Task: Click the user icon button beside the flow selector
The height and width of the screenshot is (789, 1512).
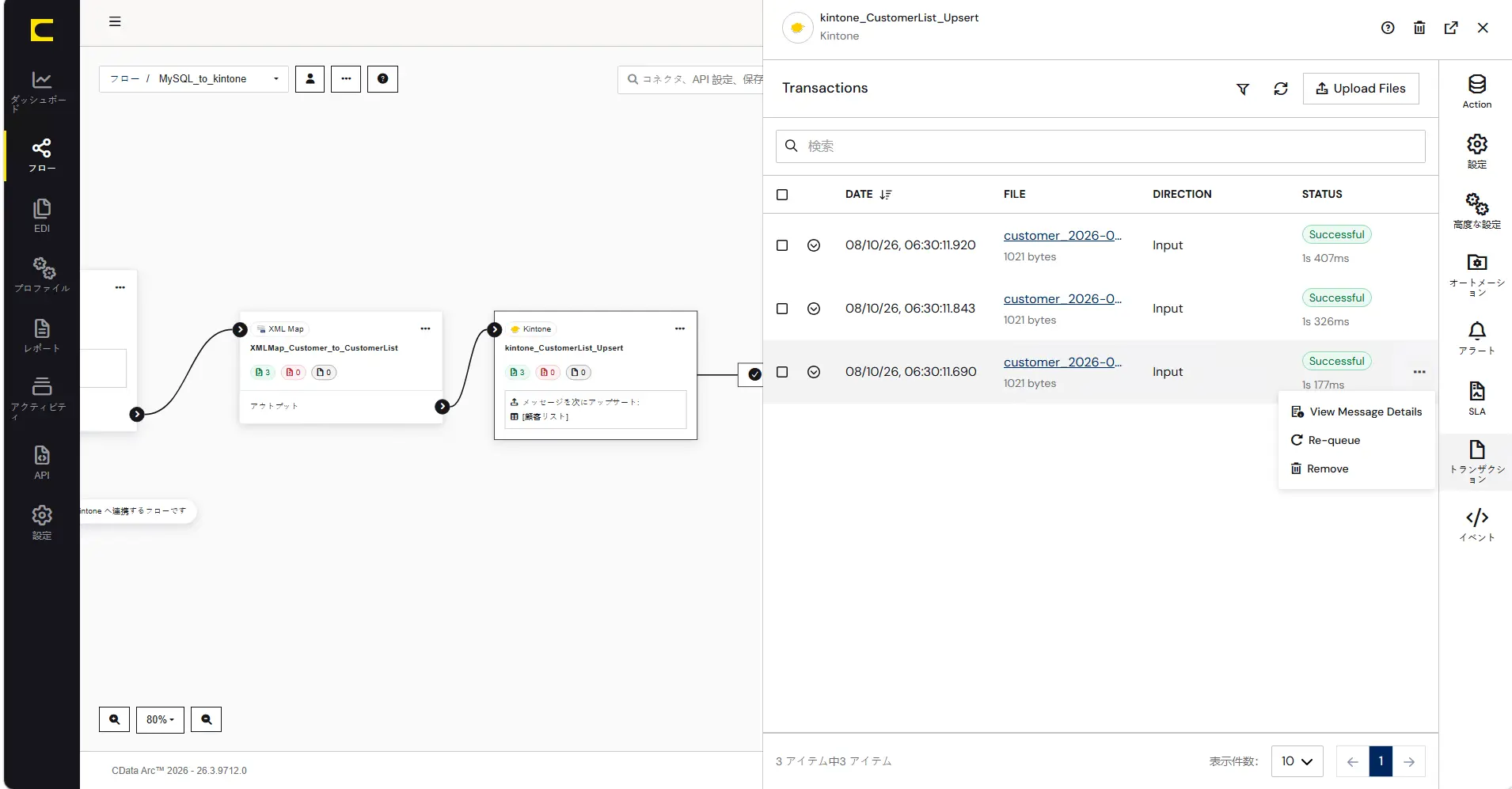Action: pyautogui.click(x=310, y=78)
